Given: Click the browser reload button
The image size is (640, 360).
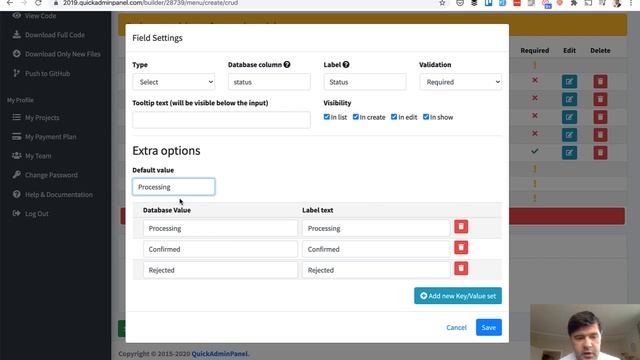Looking at the screenshot, I should (x=38, y=3).
